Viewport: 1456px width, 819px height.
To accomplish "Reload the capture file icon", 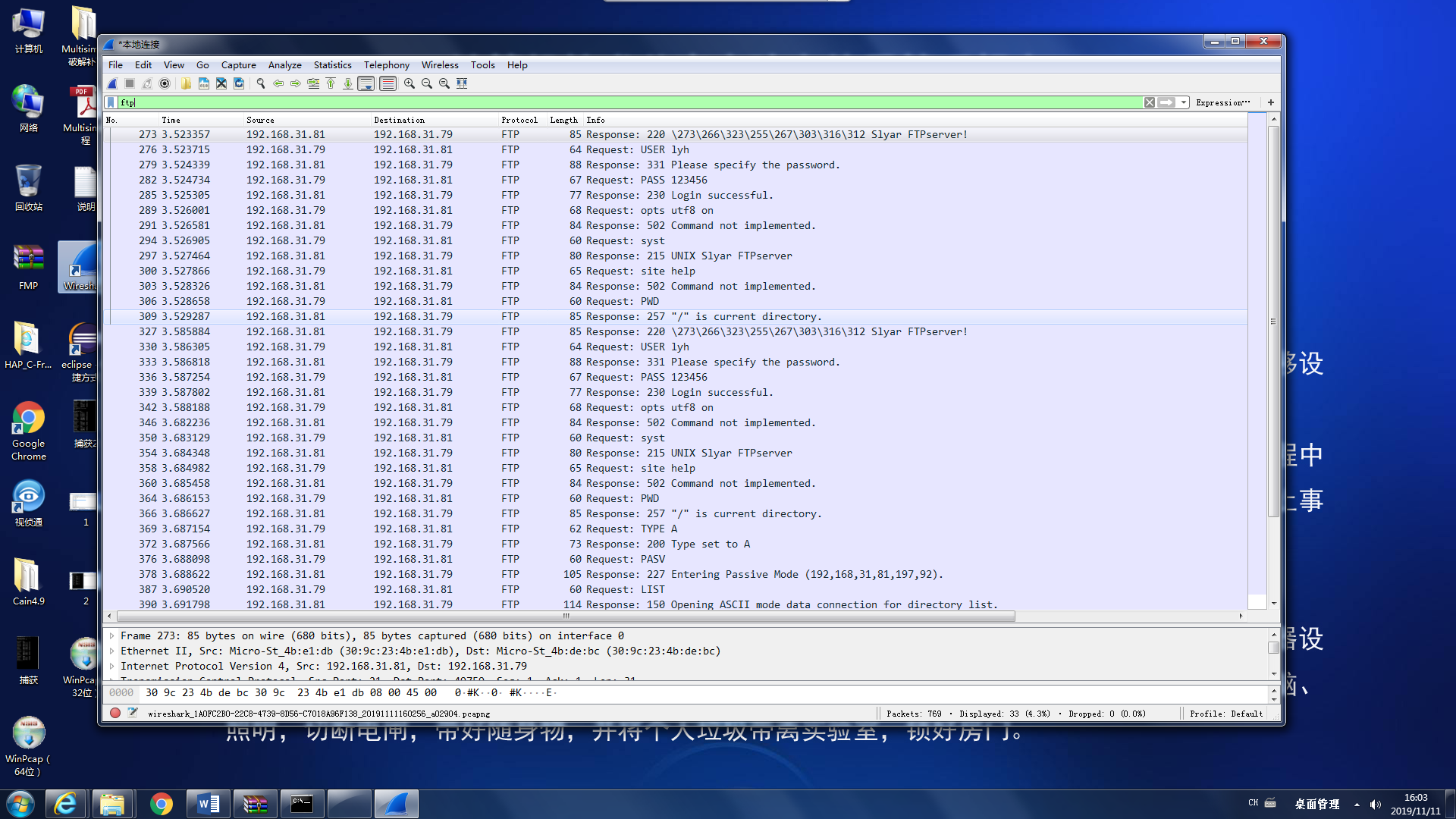I will [239, 83].
